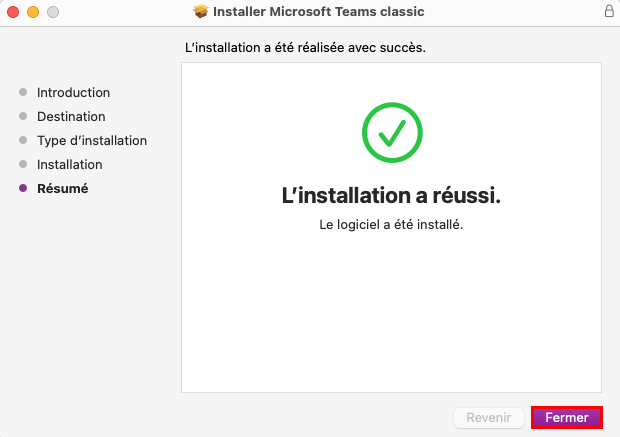Click the heading L'installation a réussi.

(x=391, y=195)
